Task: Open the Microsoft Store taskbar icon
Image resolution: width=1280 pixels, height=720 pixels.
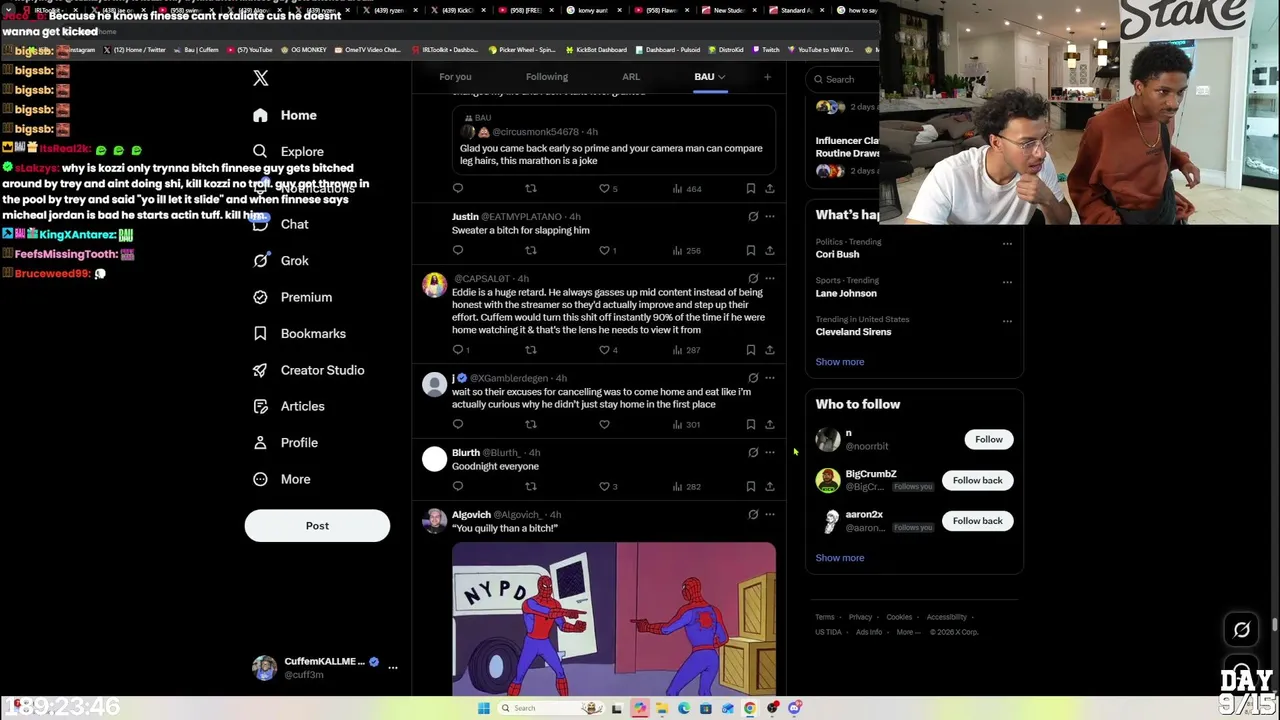Action: coord(706,708)
